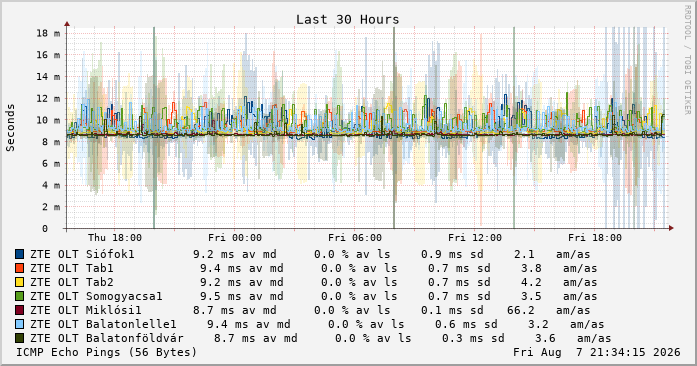Select the 'Last 30 Hours' graph title
Image resolution: width=697 pixels, height=366 pixels.
[348, 20]
